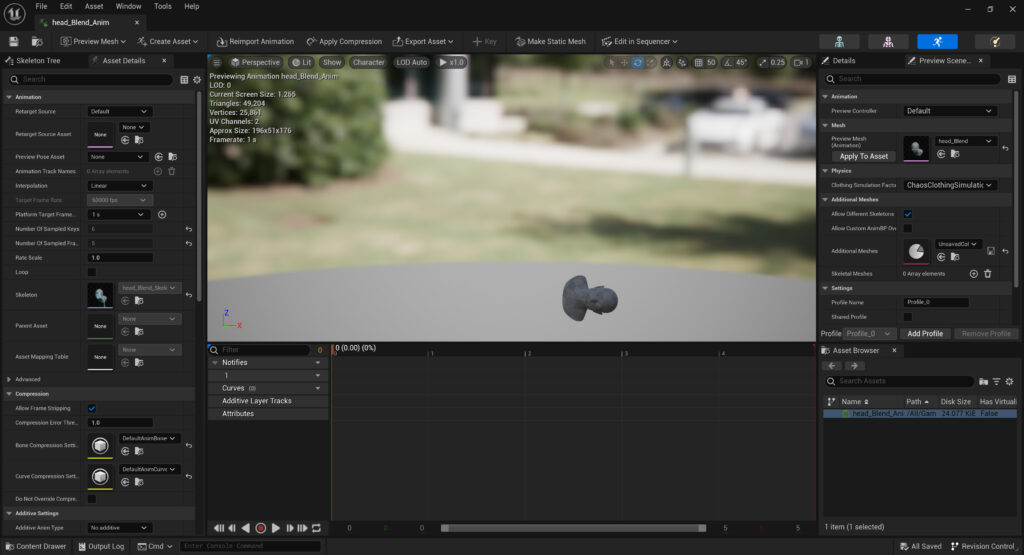The width and height of the screenshot is (1024, 555).
Task: Open the viewport hamburger options menu
Action: tap(217, 62)
